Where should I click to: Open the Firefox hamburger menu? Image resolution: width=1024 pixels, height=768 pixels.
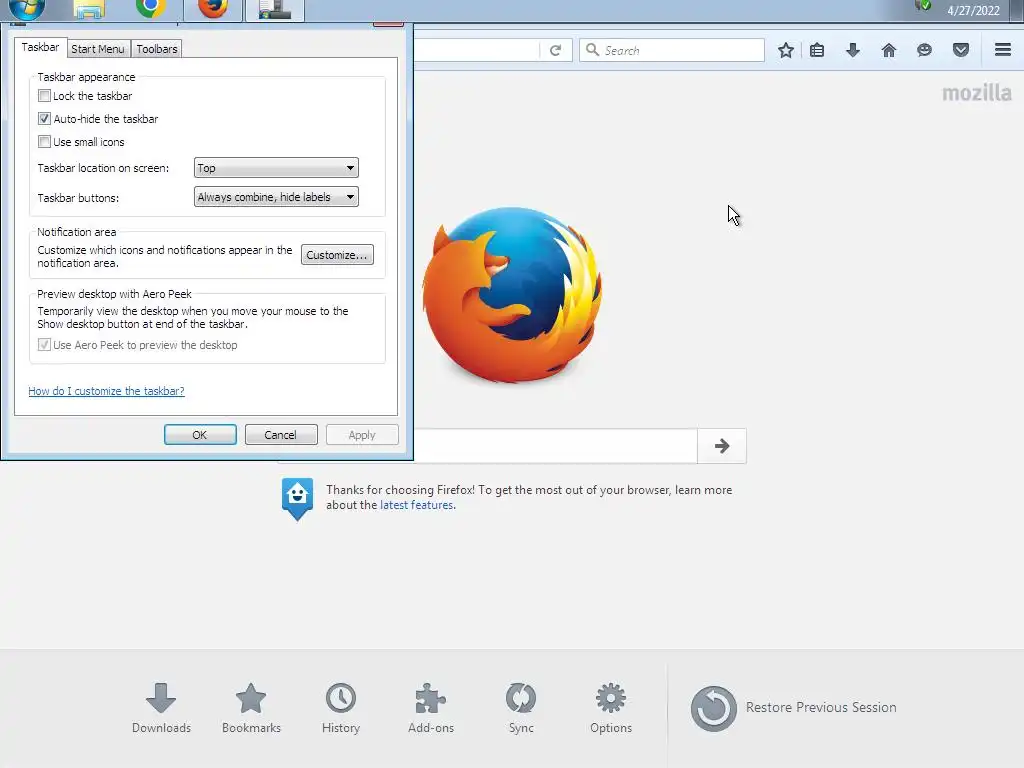[x=1003, y=50]
